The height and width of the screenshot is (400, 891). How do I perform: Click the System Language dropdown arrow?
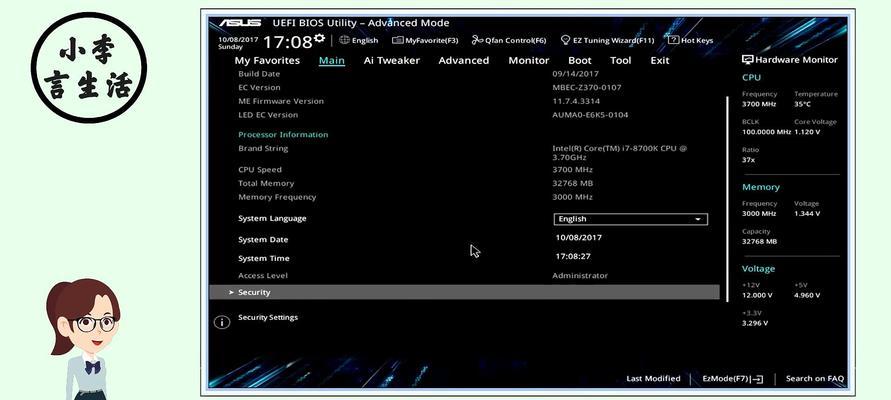pyautogui.click(x=698, y=219)
